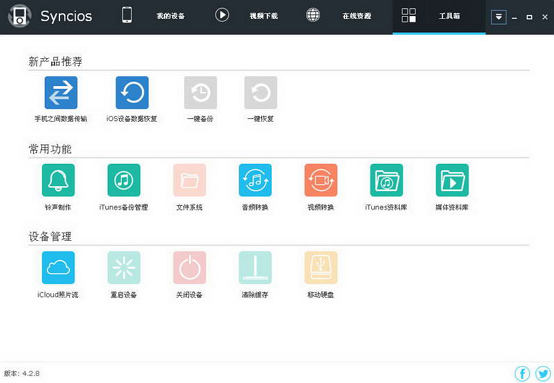Click the 一键备份 one-click backup icon
Image resolution: width=554 pixels, height=383 pixels.
200,93
